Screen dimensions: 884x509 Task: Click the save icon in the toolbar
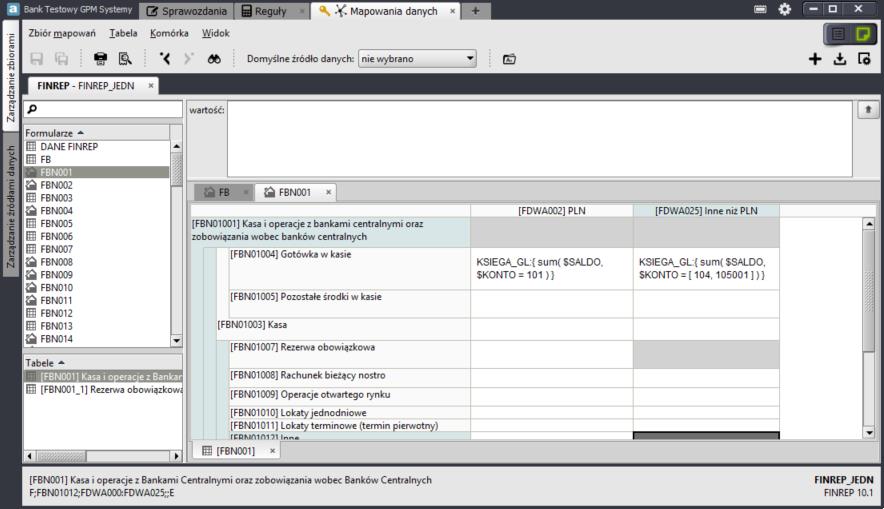(37, 59)
